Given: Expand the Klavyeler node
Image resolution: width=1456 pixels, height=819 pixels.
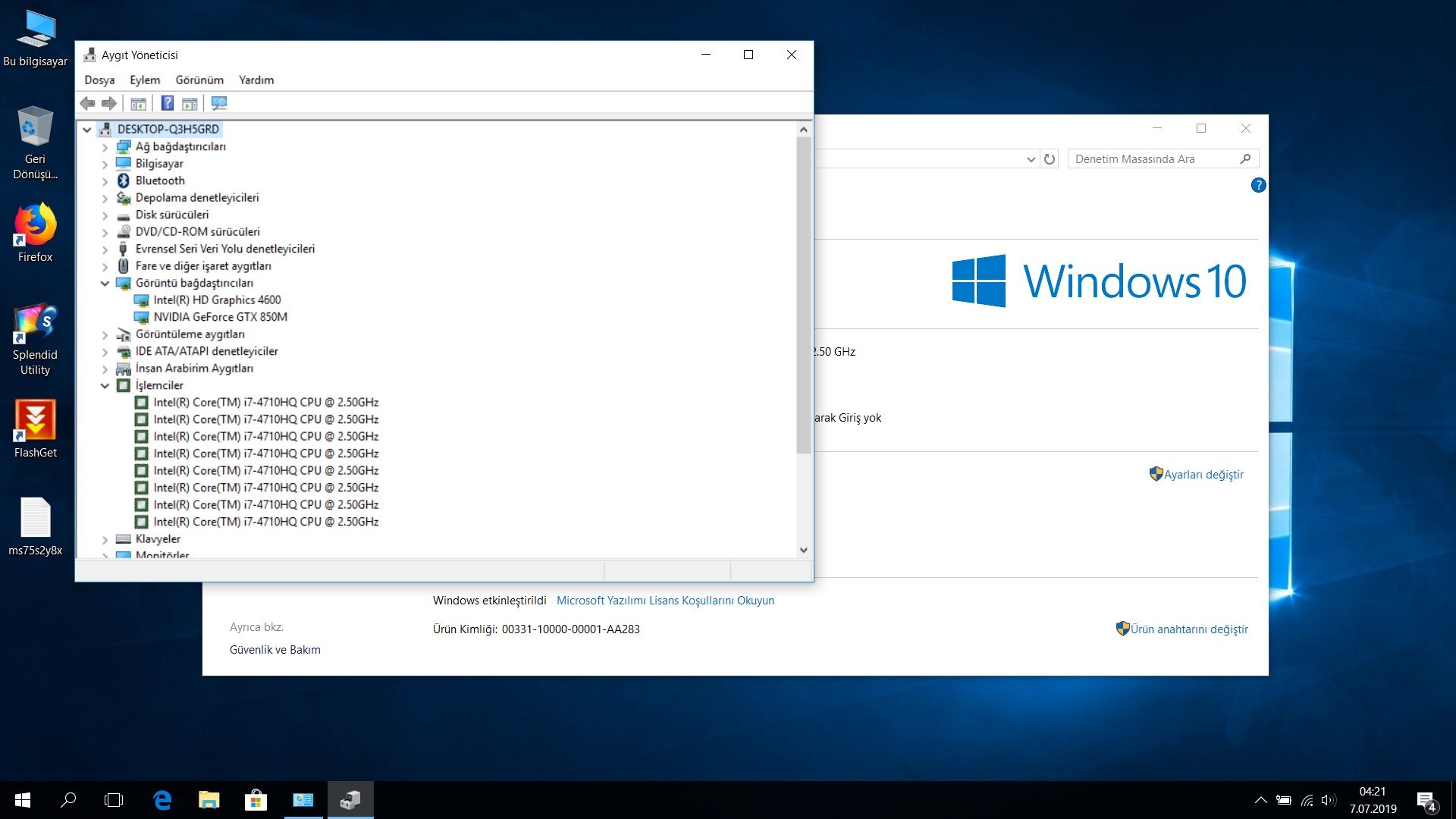Looking at the screenshot, I should click(x=105, y=540).
